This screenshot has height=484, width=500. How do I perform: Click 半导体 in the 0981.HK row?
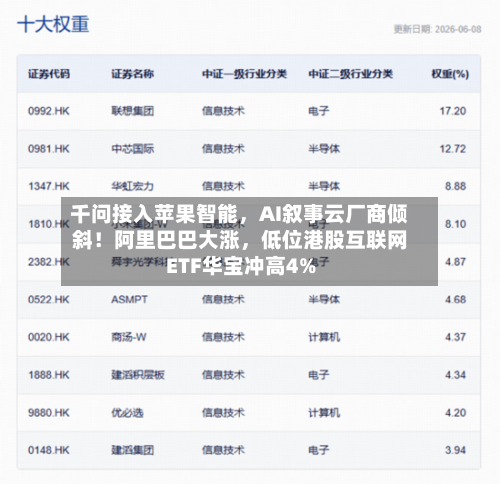click(x=324, y=149)
